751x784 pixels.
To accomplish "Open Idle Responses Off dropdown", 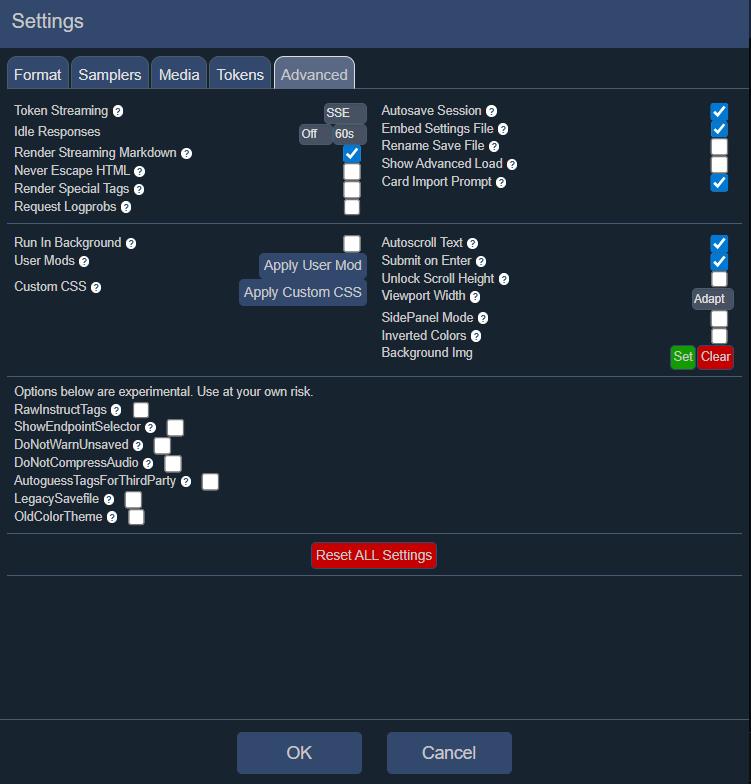I will [x=316, y=134].
